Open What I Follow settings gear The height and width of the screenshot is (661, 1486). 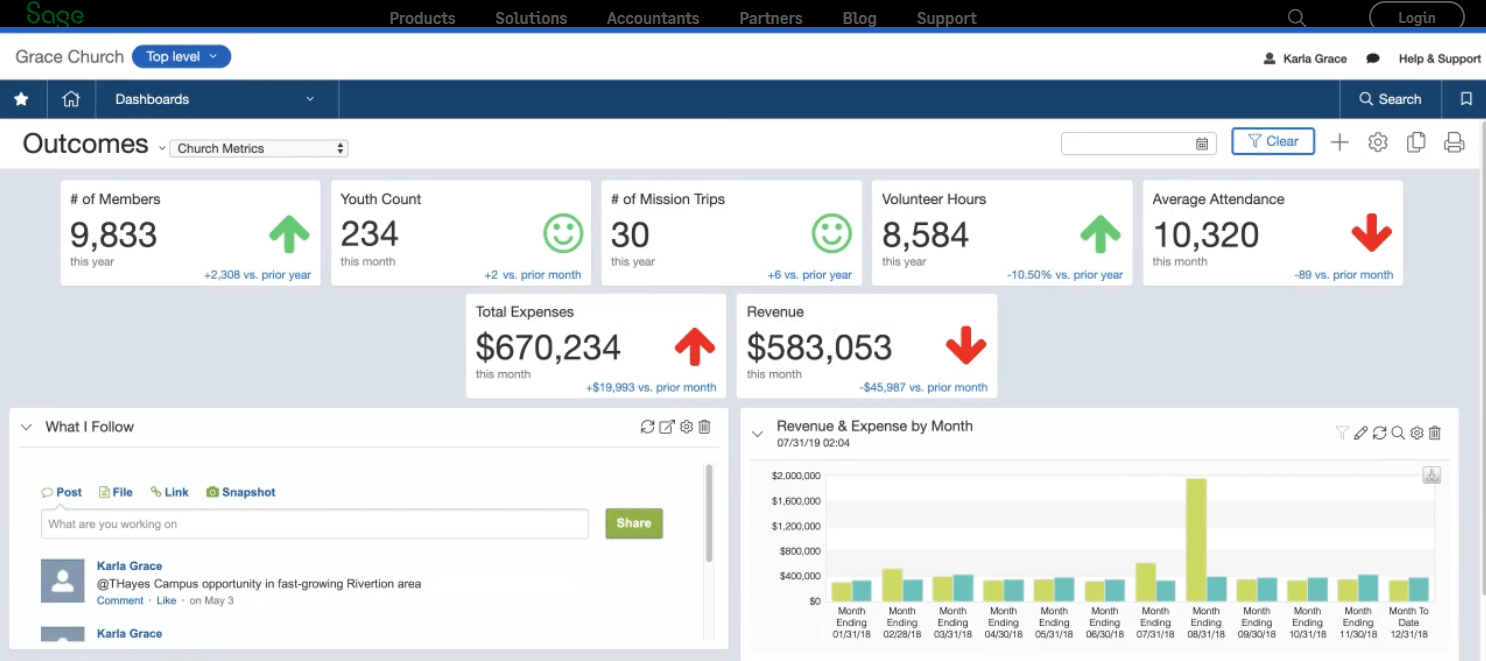click(686, 427)
